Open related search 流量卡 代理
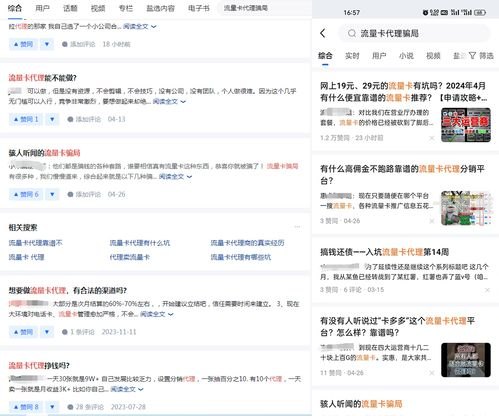This screenshot has height=416, width=499. (26, 257)
